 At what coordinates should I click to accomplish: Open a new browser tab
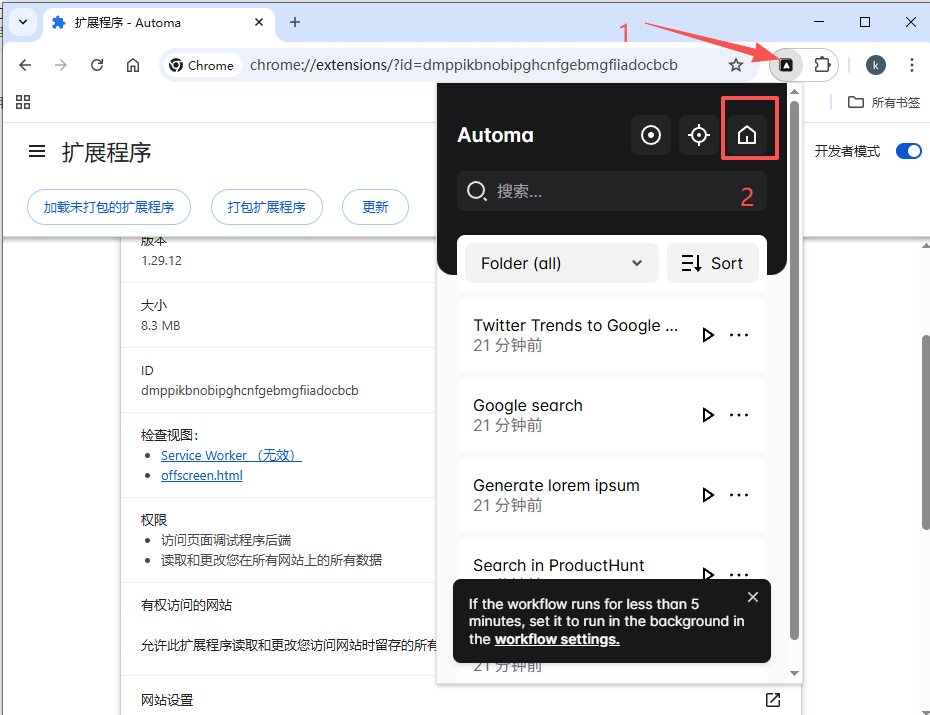tap(295, 23)
